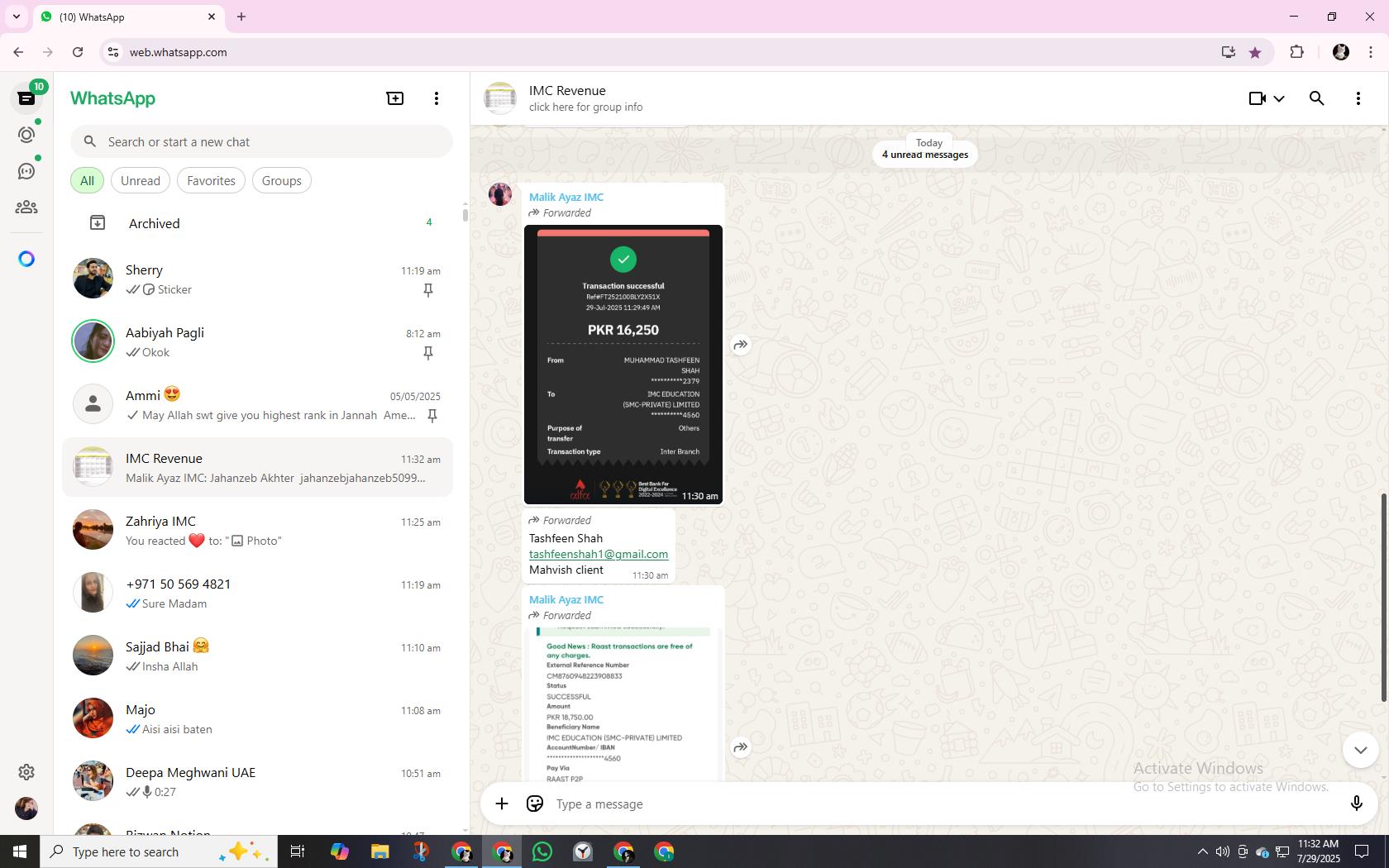The image size is (1389, 868).
Task: Click tashfeenshah1@gmail.com email link
Action: [x=599, y=554]
